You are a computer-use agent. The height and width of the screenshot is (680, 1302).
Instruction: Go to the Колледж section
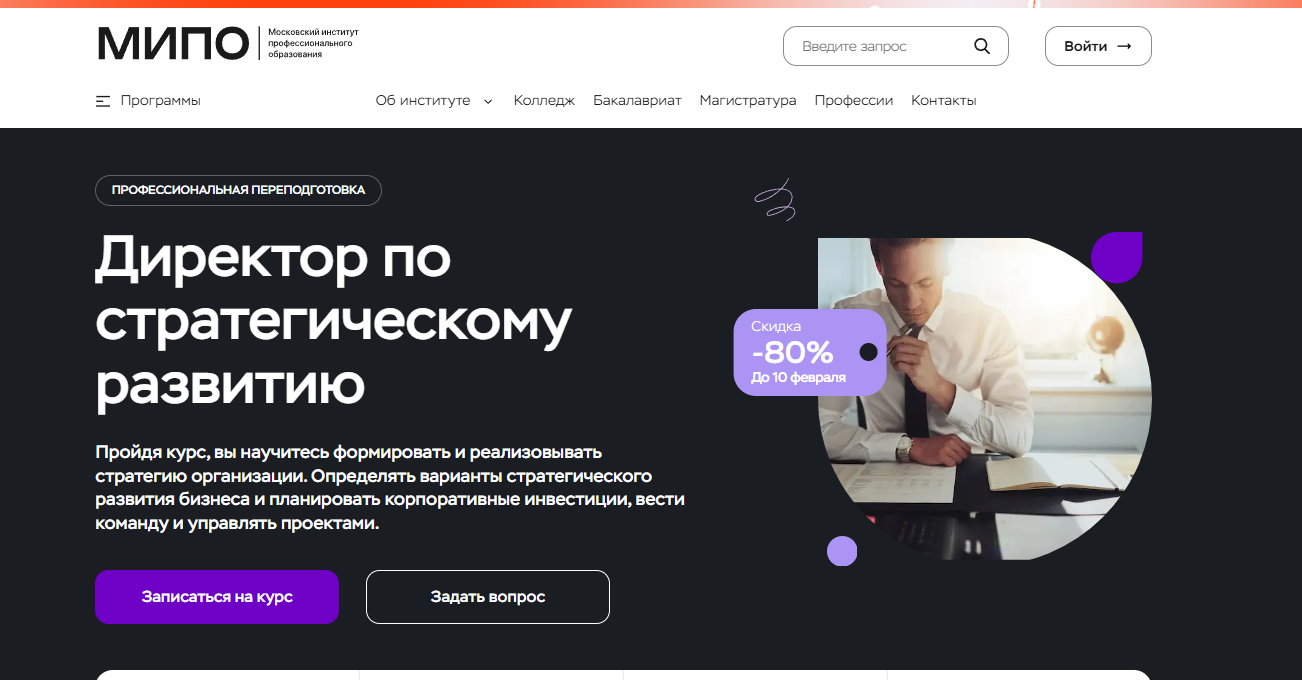544,101
